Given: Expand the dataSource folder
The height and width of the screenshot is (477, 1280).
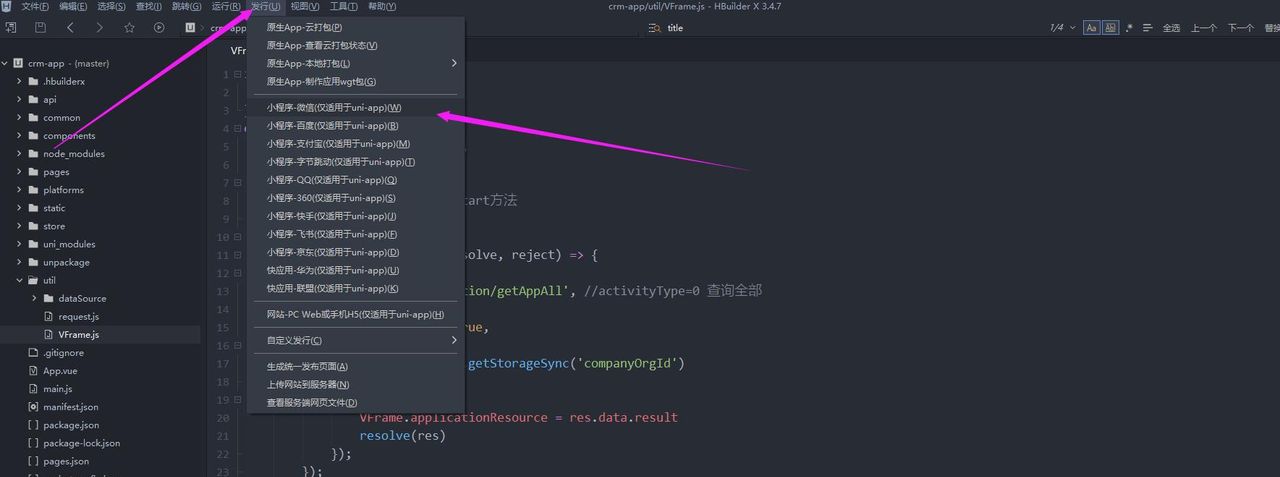Looking at the screenshot, I should (x=34, y=298).
